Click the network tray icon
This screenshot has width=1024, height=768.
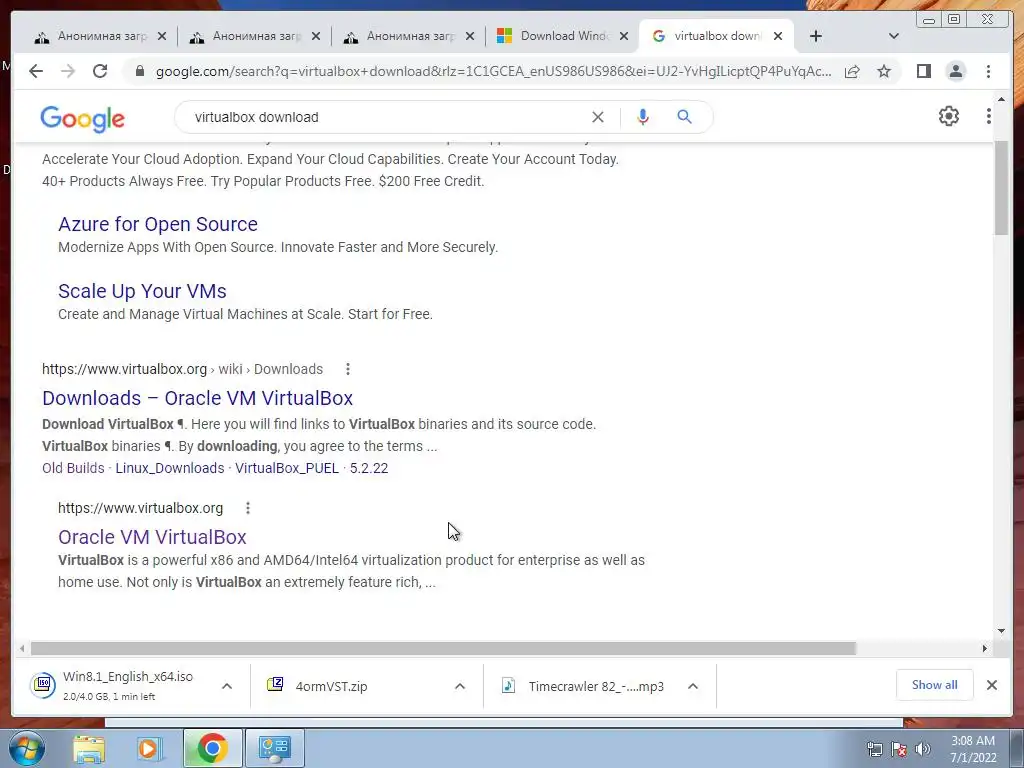874,749
